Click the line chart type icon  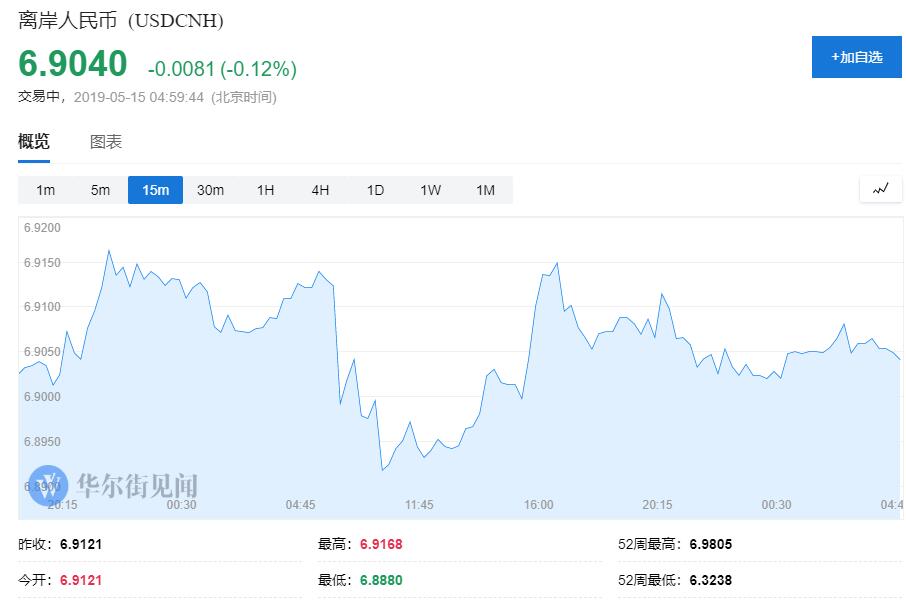click(x=880, y=189)
